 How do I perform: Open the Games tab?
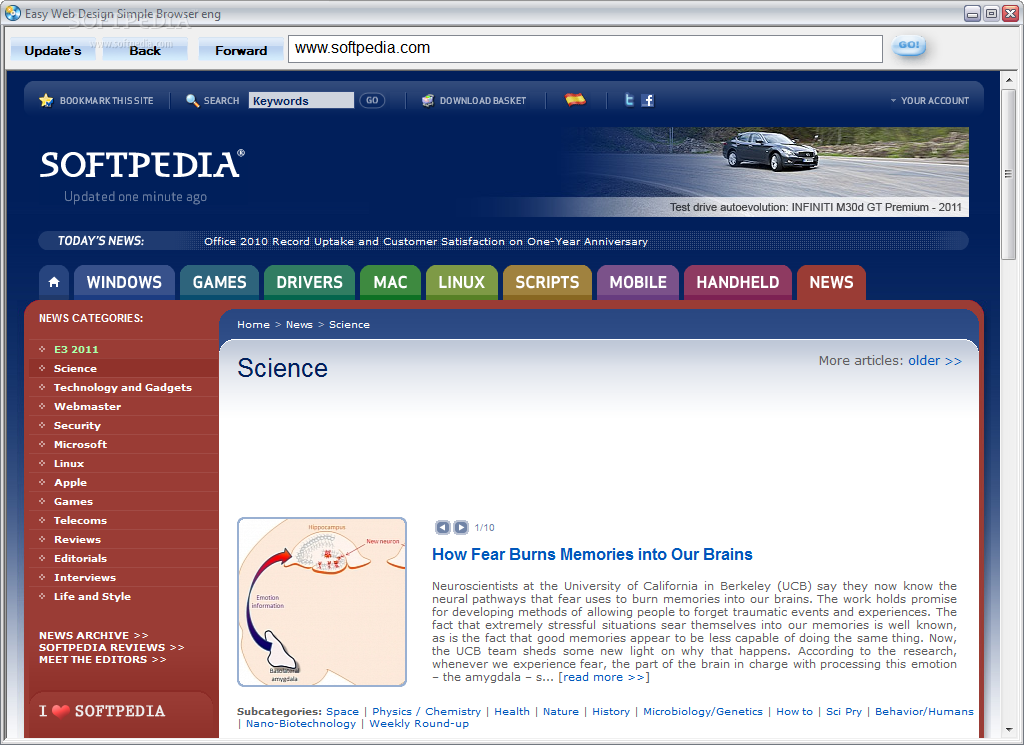pyautogui.click(x=219, y=282)
